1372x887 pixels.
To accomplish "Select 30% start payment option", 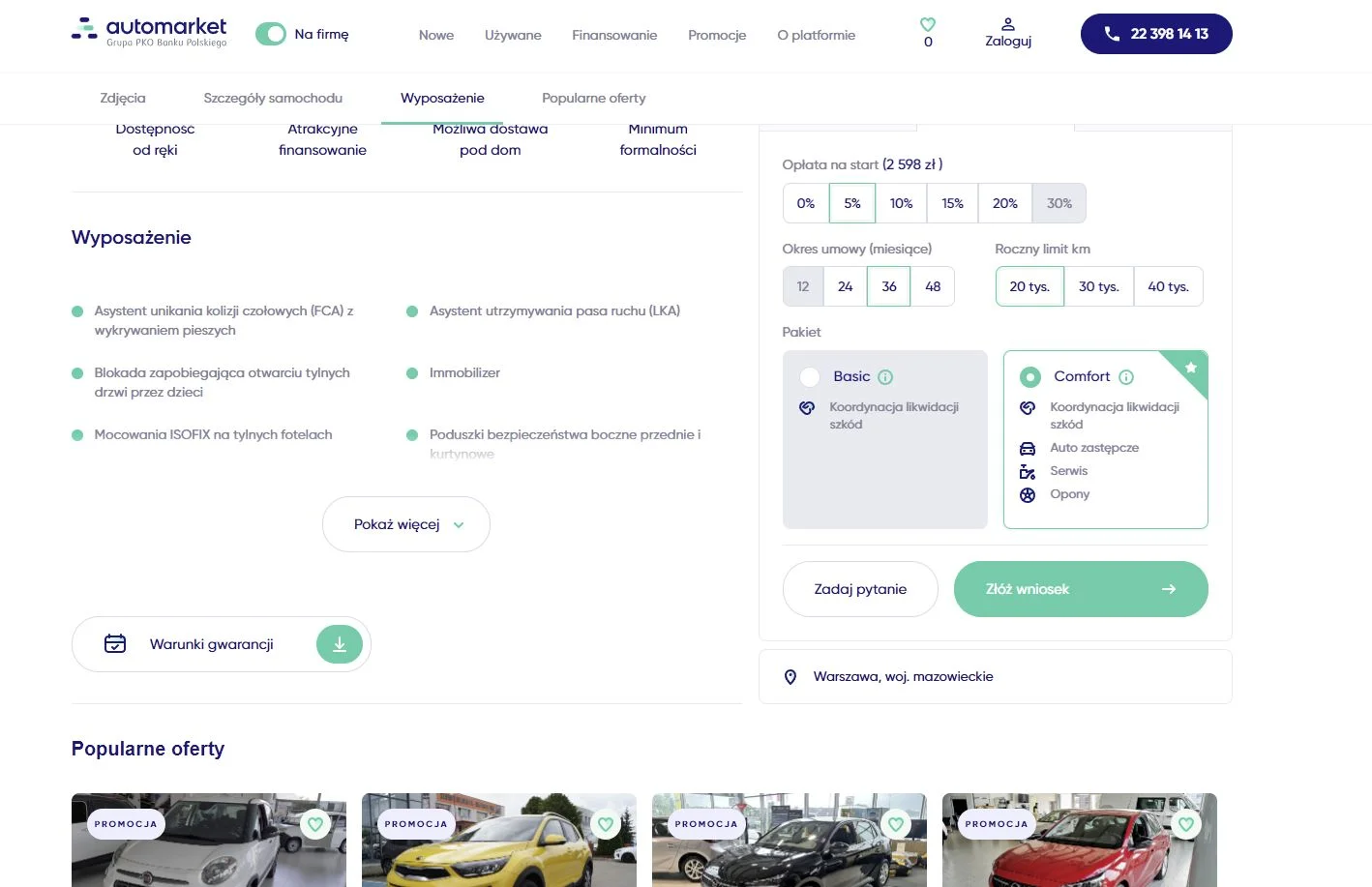I will 1059,203.
